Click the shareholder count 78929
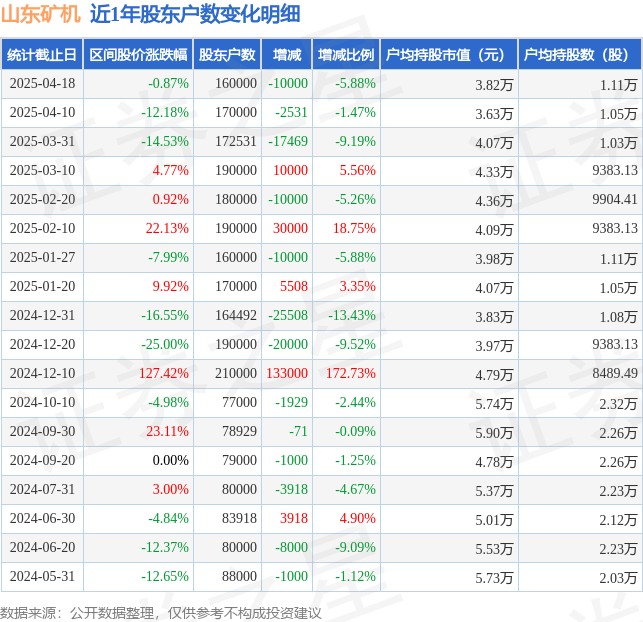The width and height of the screenshot is (643, 622). (239, 431)
